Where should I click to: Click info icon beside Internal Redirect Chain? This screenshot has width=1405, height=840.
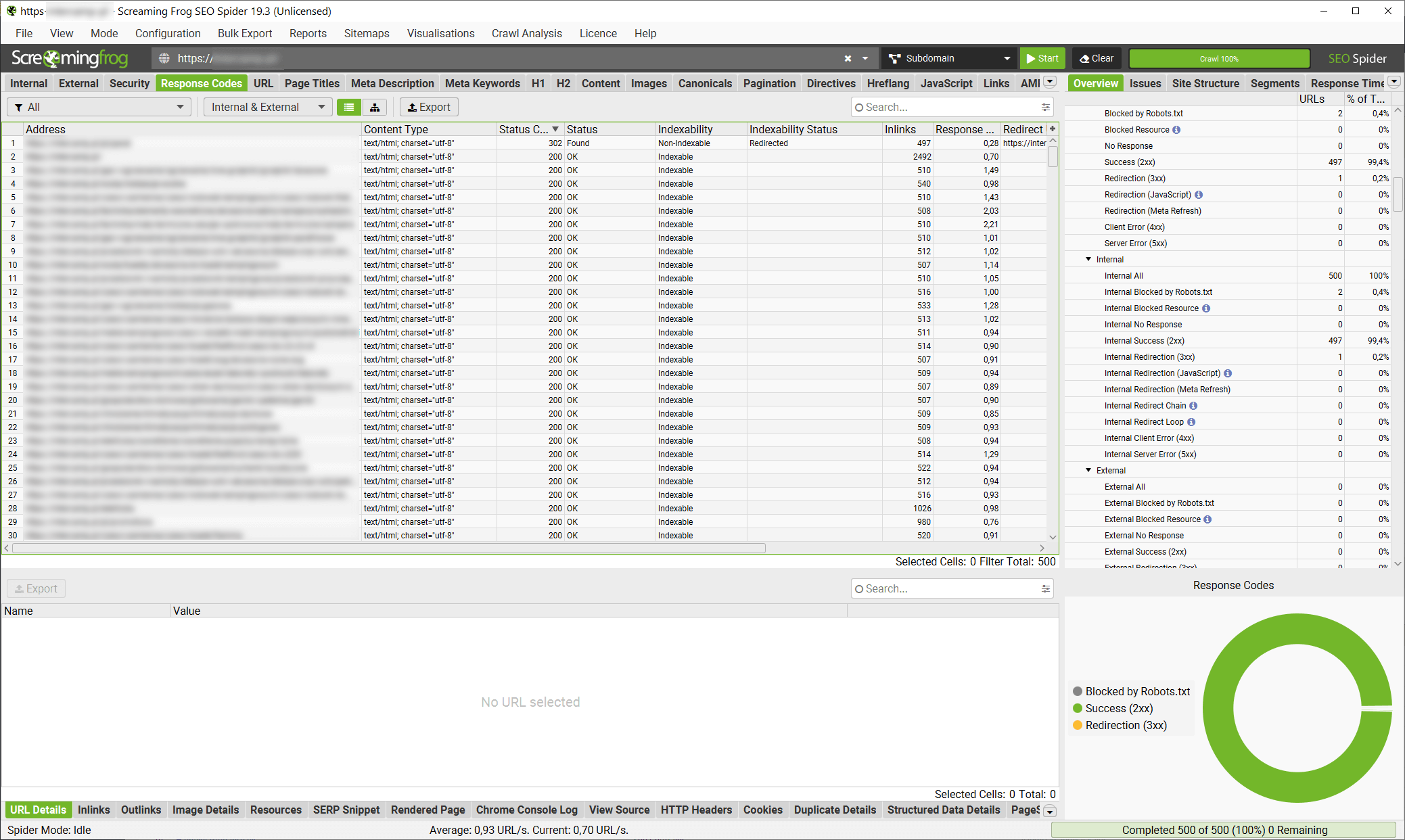pos(1193,406)
